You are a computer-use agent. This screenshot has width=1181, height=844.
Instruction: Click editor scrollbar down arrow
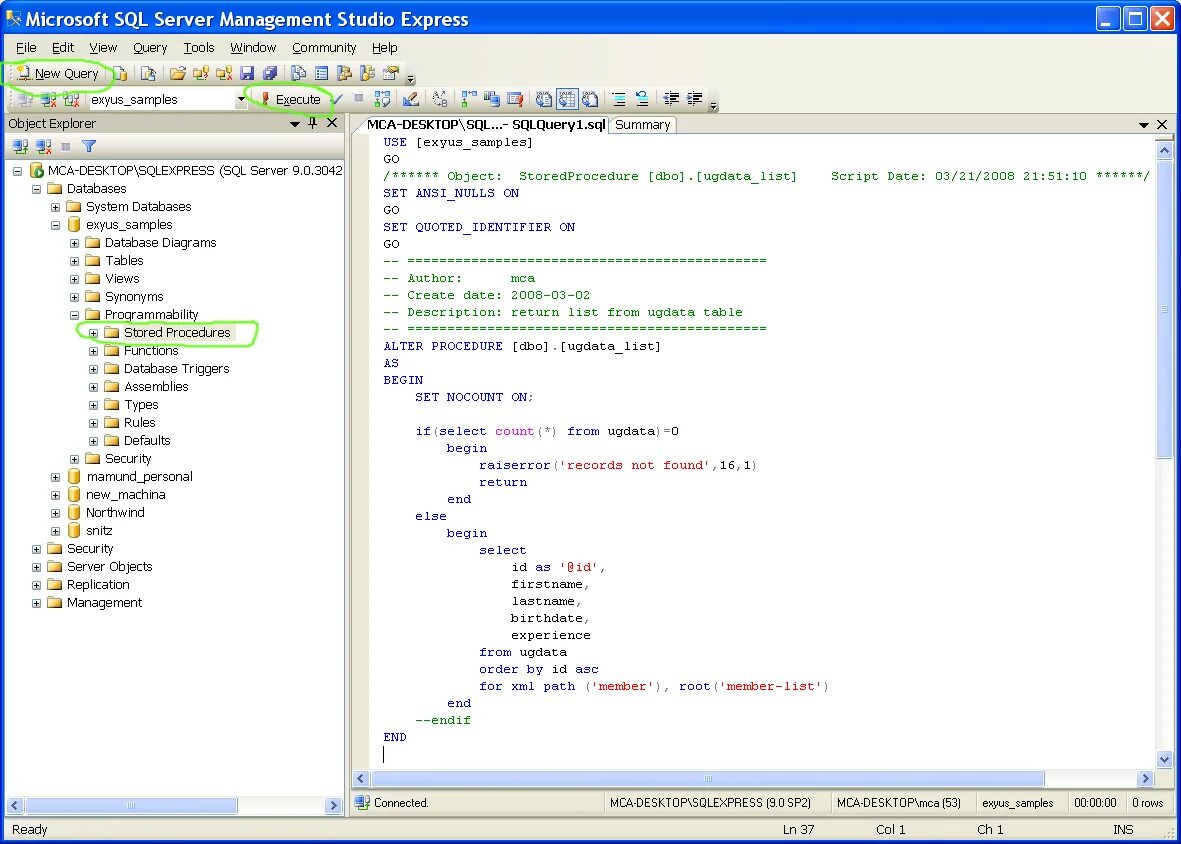(x=1164, y=759)
